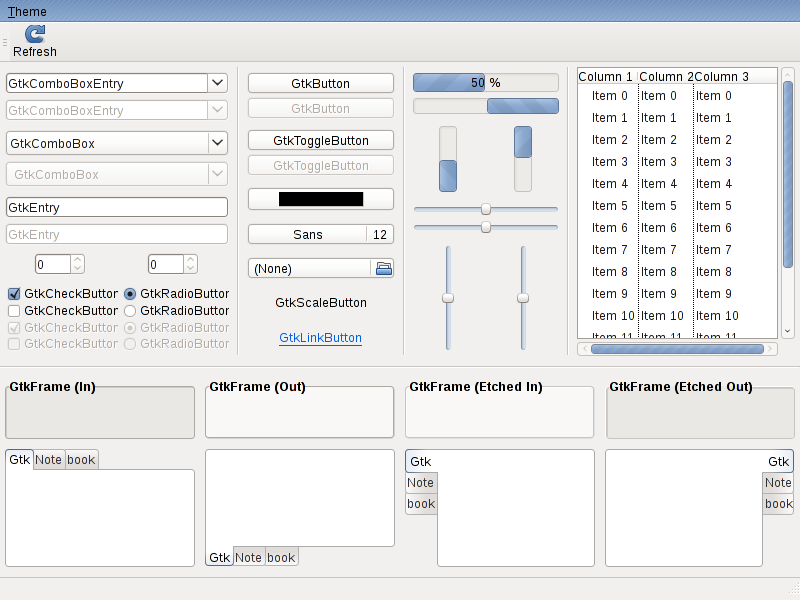Click the tree view scroll up arrow
The height and width of the screenshot is (600, 800).
[x=787, y=74]
